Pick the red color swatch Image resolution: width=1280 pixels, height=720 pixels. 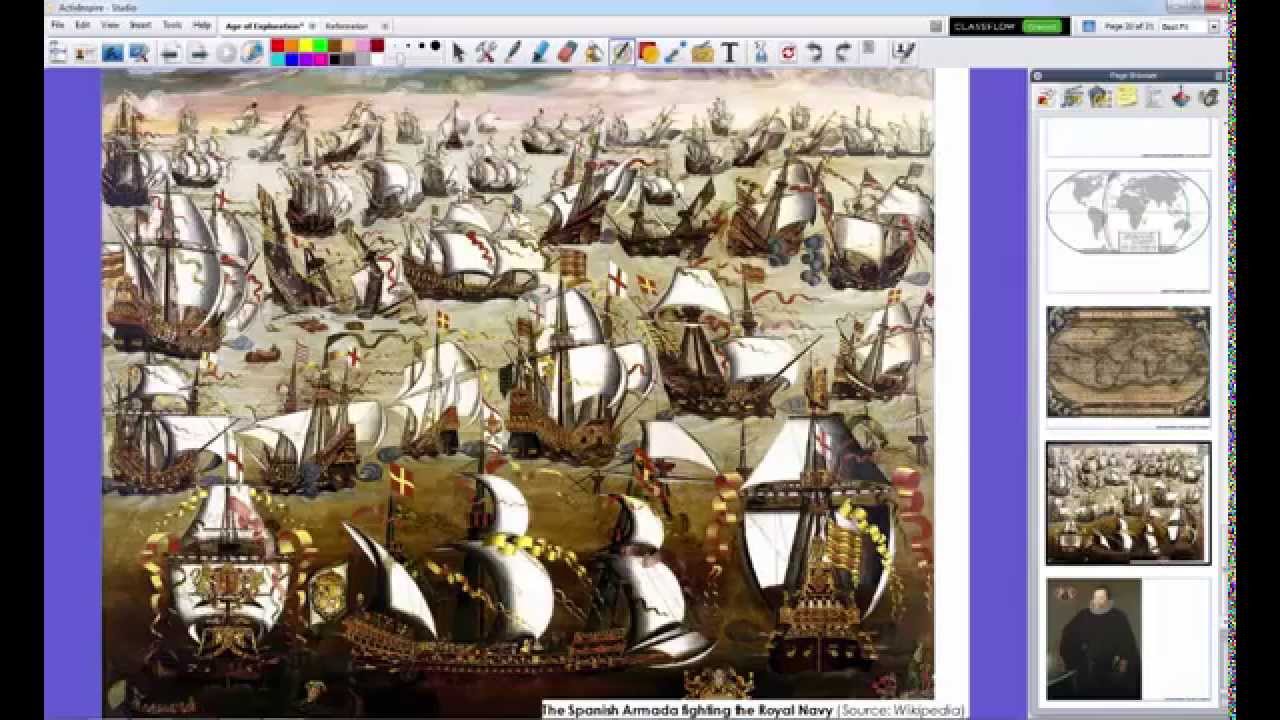coord(278,45)
